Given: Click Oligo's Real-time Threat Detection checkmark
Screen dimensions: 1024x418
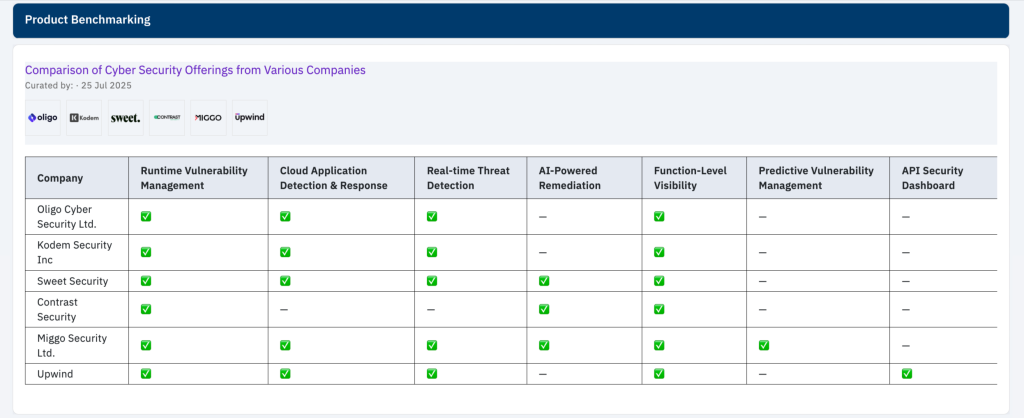Looking at the screenshot, I should tap(432, 216).
